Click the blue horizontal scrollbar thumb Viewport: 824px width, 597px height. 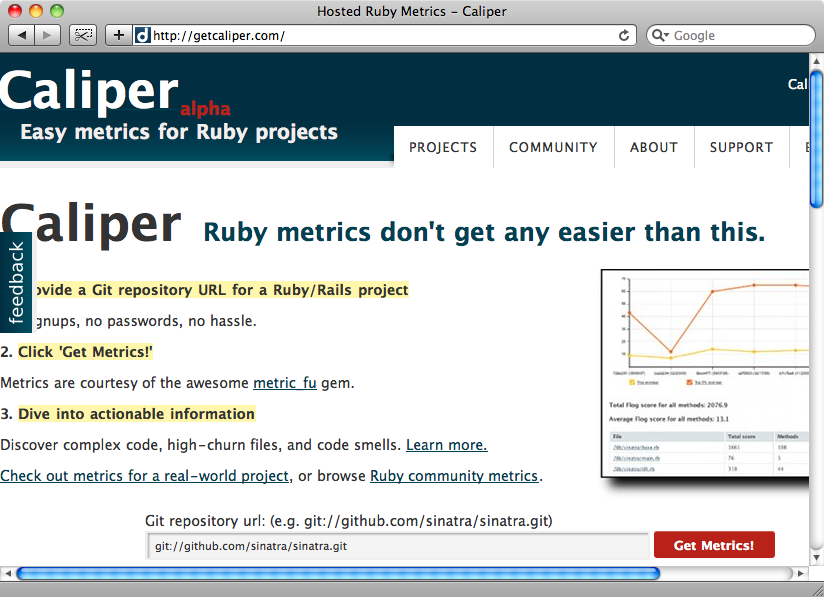point(338,573)
